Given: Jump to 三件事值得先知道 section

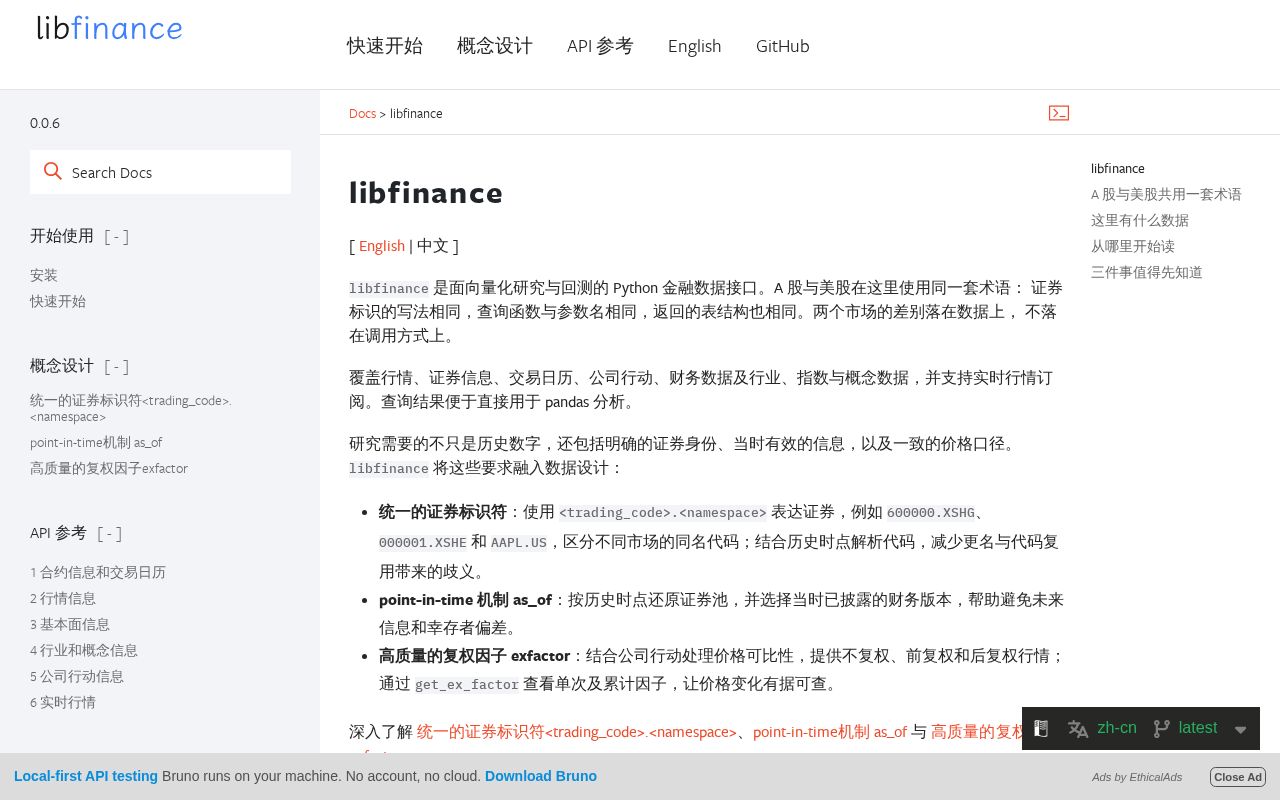Looking at the screenshot, I should pyautogui.click(x=1147, y=272).
